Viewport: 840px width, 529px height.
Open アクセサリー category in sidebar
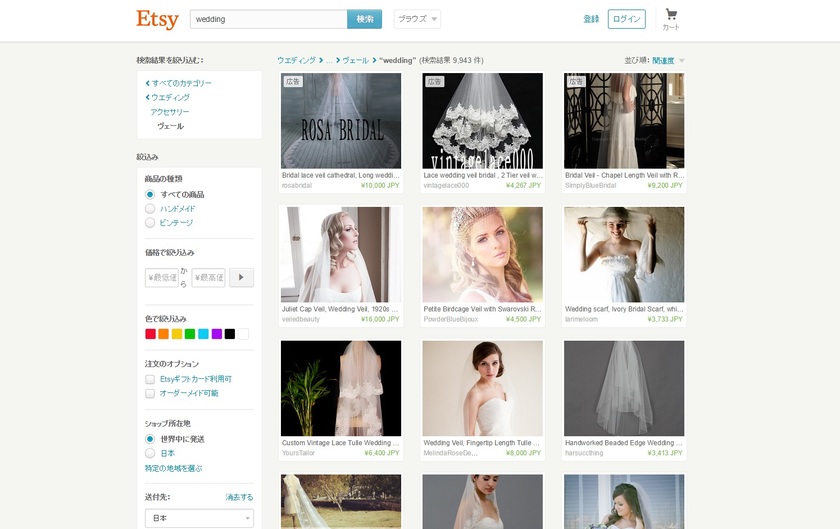coord(170,112)
